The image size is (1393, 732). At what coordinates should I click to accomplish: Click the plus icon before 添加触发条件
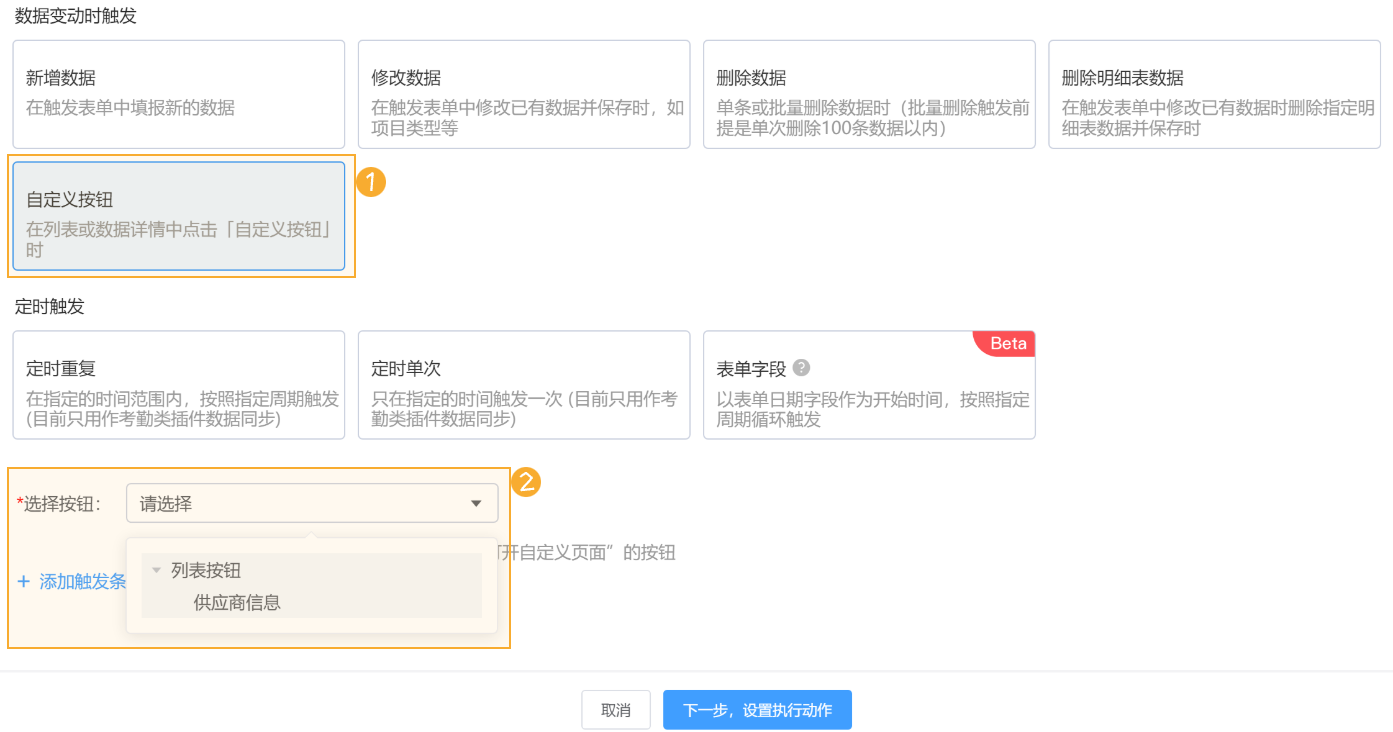click(x=26, y=581)
